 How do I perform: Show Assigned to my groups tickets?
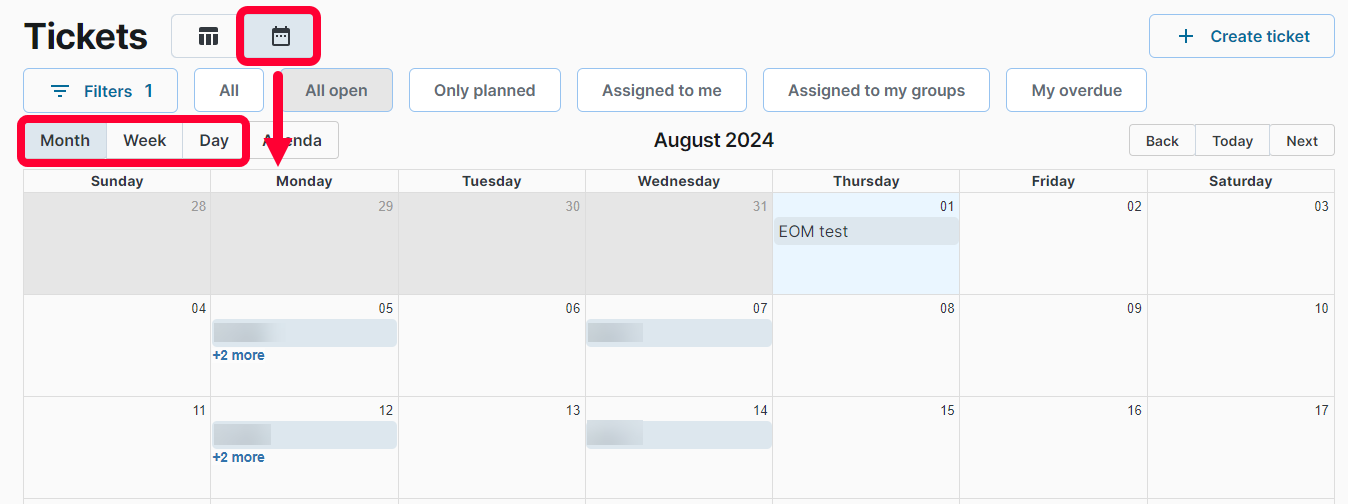click(x=876, y=90)
